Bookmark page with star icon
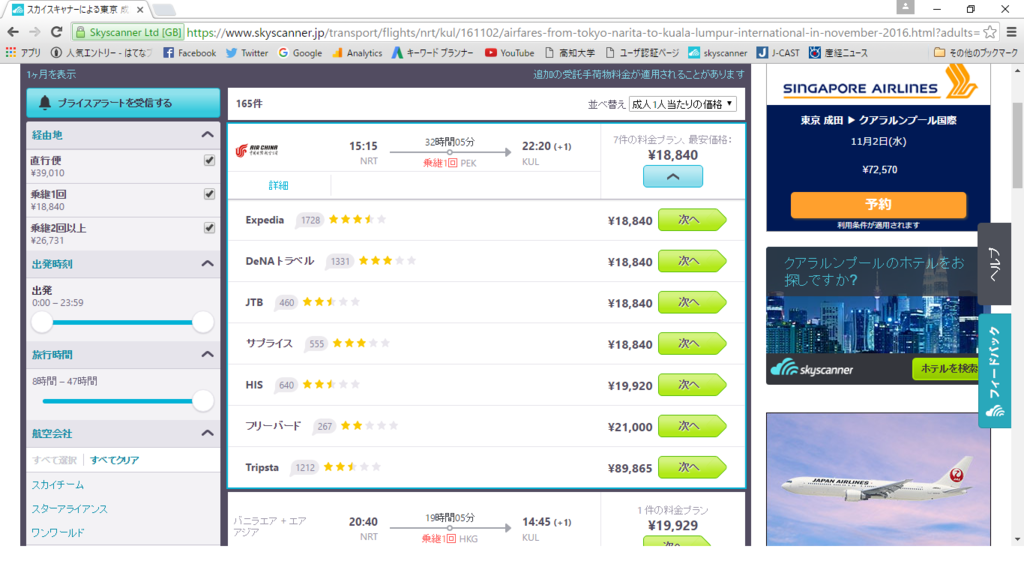This screenshot has width=1024, height=576. pos(990,32)
